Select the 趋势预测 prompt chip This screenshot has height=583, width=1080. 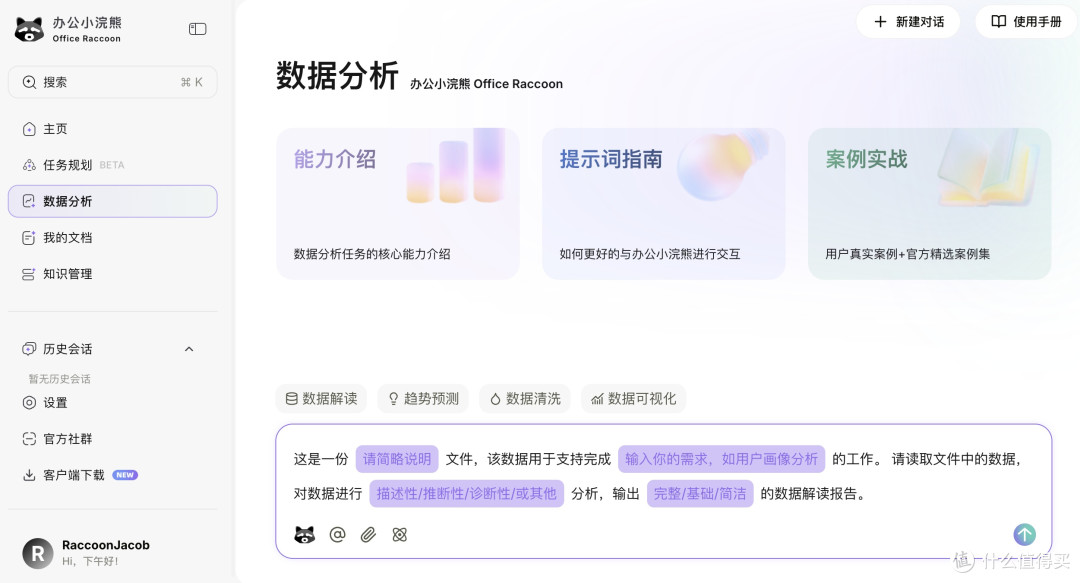[423, 398]
